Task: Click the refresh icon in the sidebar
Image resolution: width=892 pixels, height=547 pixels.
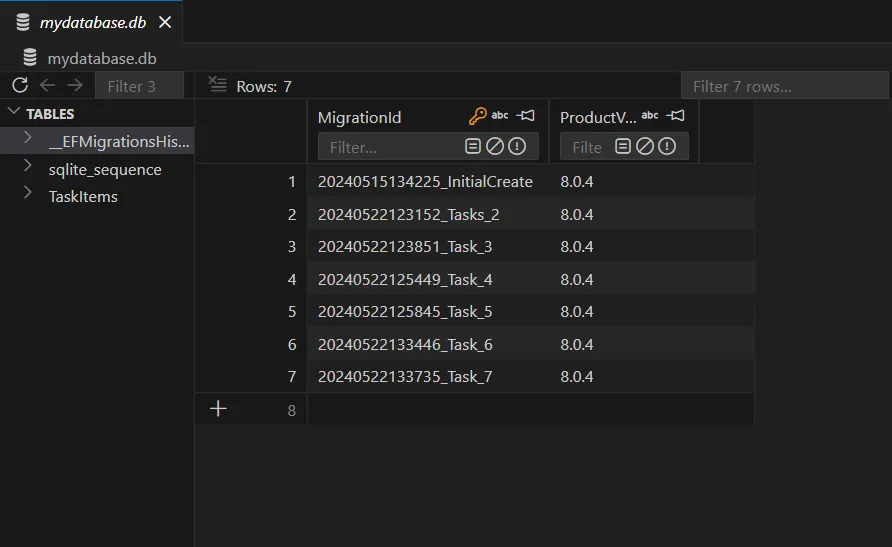Action: pos(20,85)
